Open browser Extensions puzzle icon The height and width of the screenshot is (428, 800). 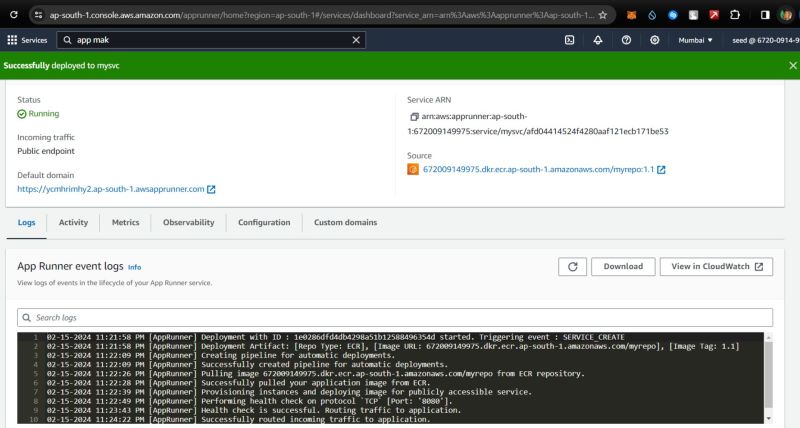[735, 15]
